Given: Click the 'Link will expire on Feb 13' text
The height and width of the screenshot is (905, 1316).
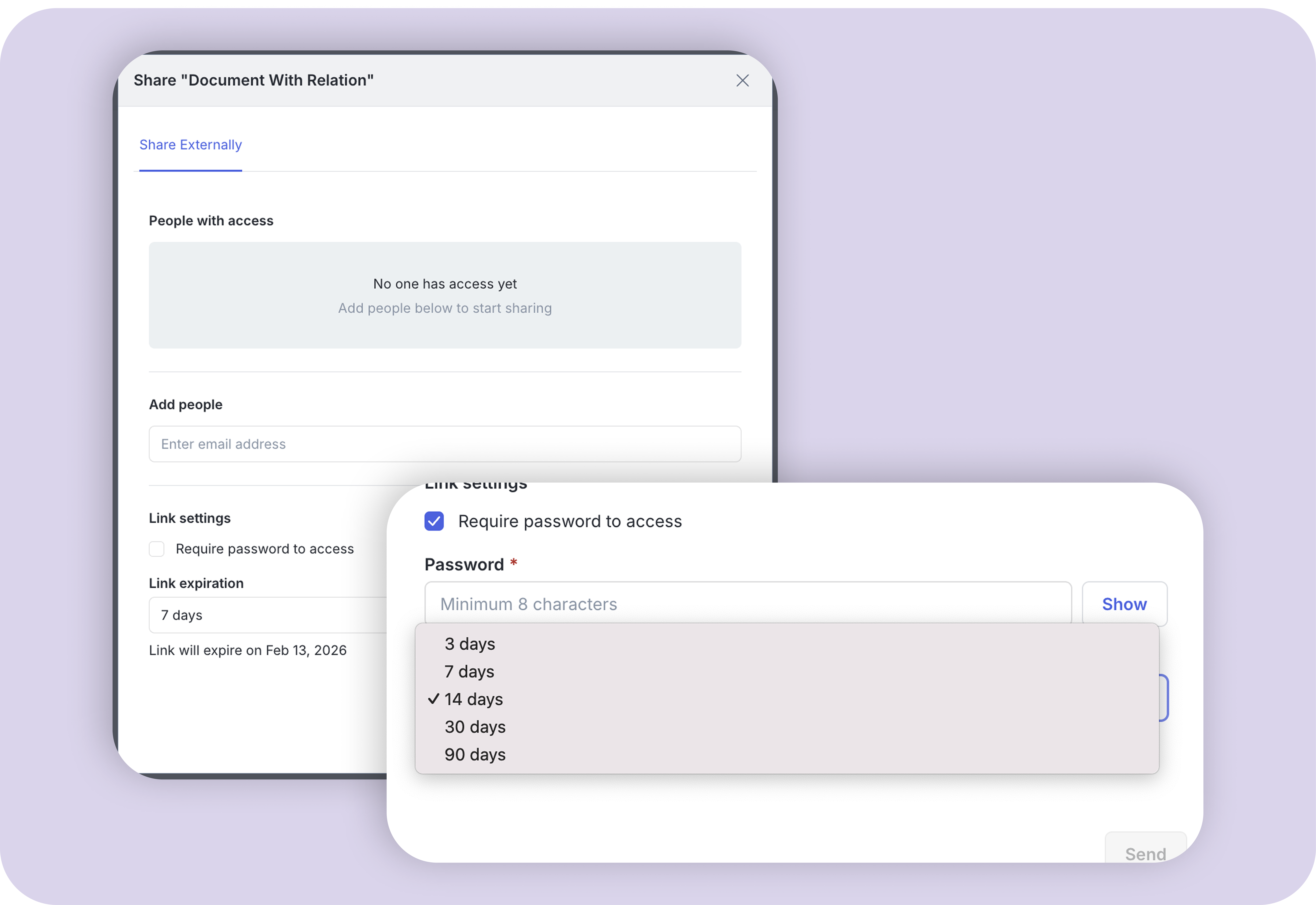Looking at the screenshot, I should click(x=248, y=650).
